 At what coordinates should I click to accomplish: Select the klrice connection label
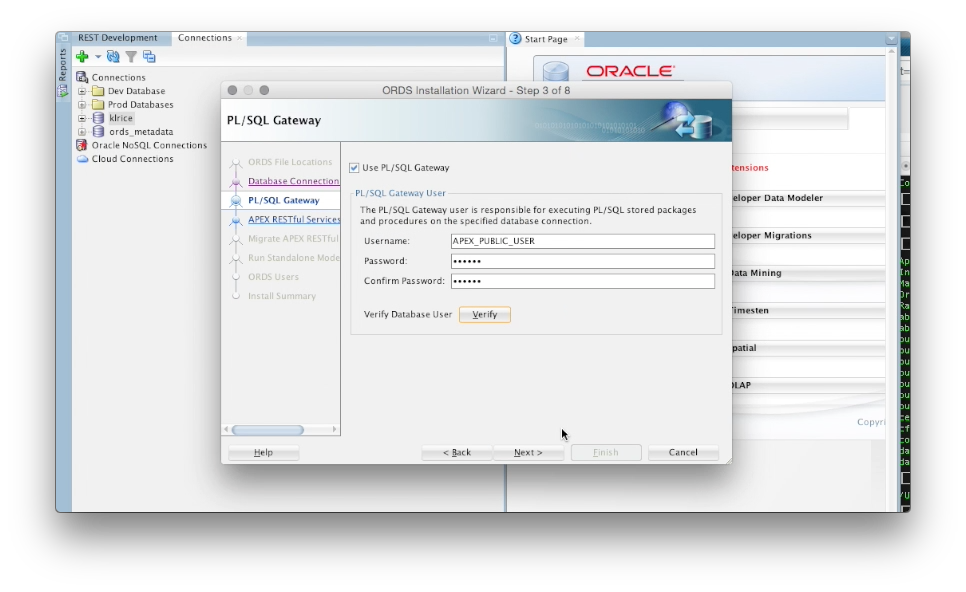(x=121, y=118)
